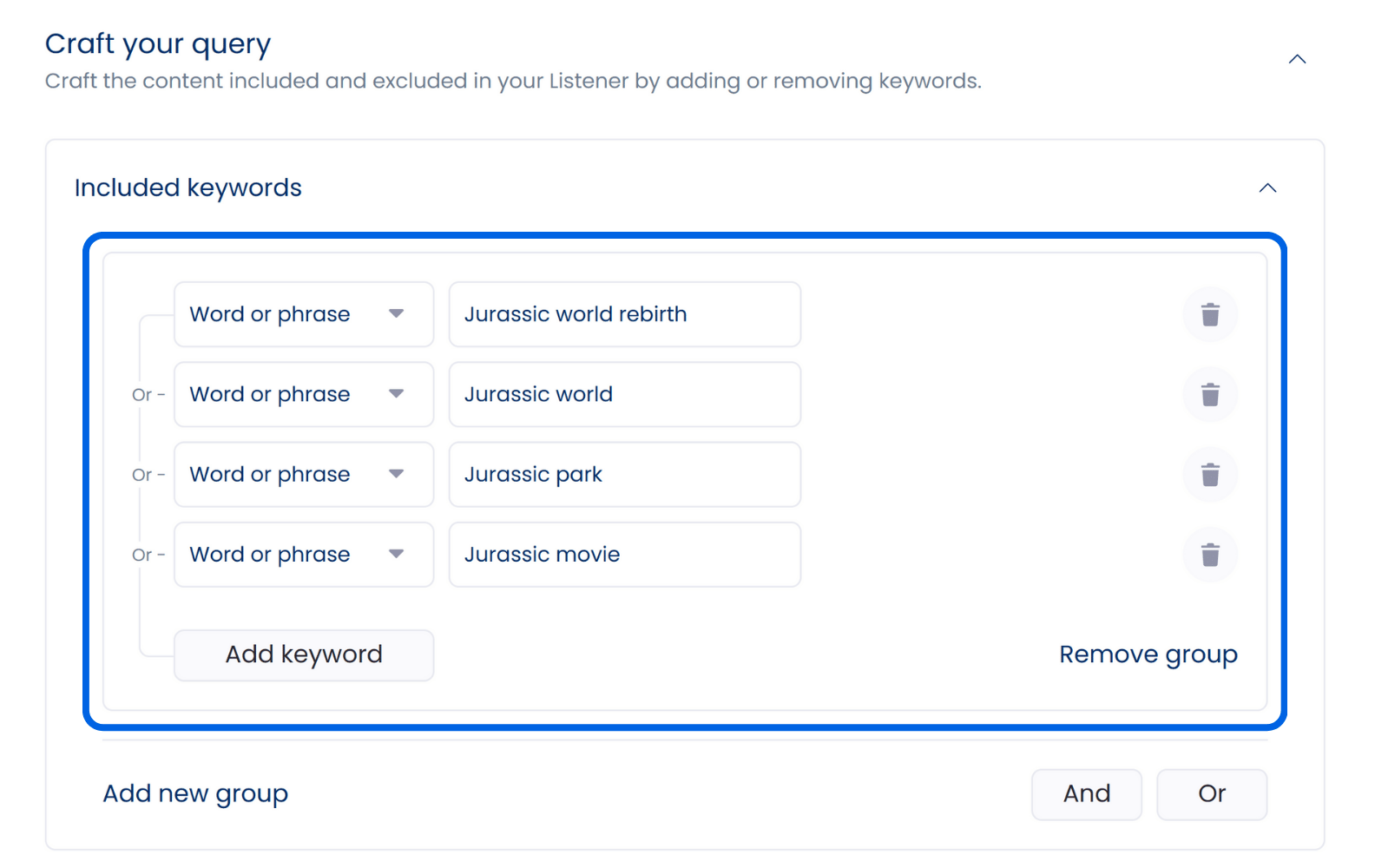The image size is (1375, 868).
Task: Focus the 'Jurassic world rebirth' text field
Action: [624, 314]
